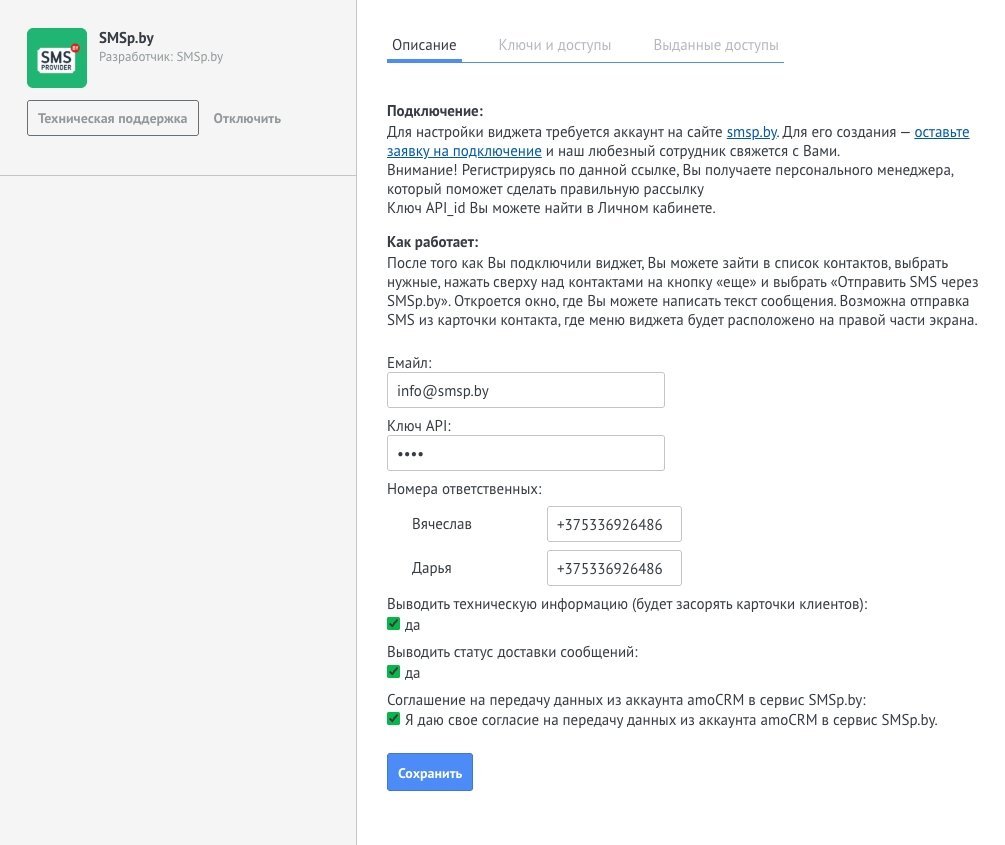Uncheck the data transfer agreement consent checkbox

coord(393,719)
